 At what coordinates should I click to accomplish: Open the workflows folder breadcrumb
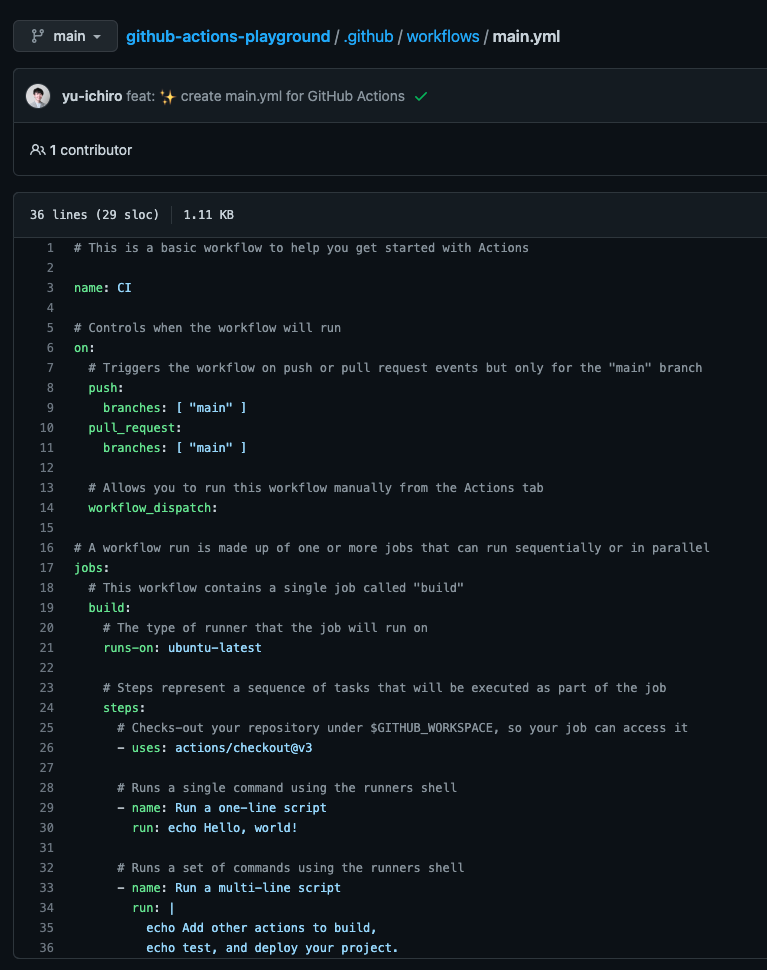[443, 36]
